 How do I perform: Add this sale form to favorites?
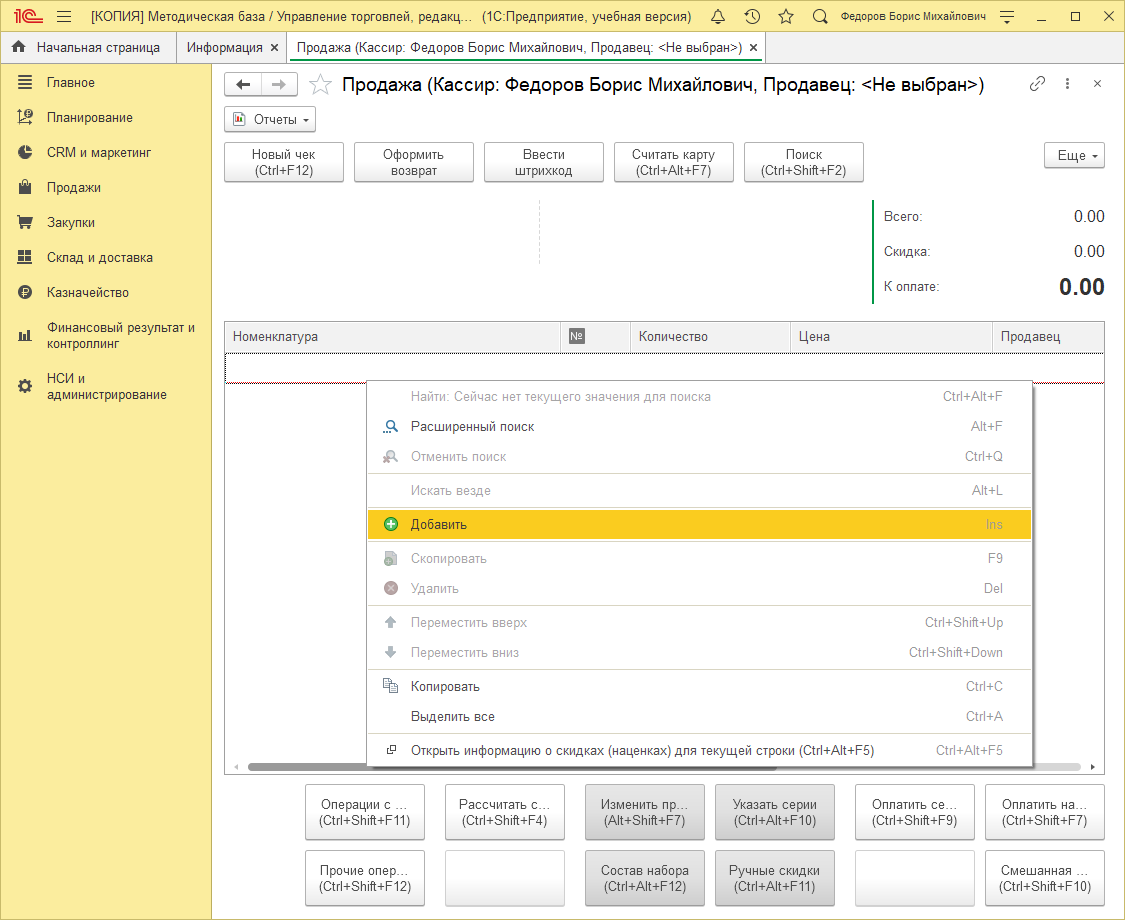[320, 85]
